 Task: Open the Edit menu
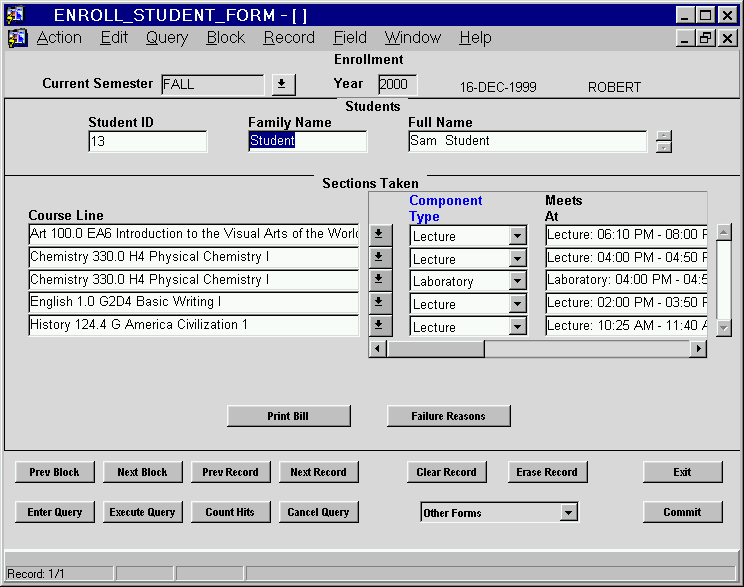114,38
